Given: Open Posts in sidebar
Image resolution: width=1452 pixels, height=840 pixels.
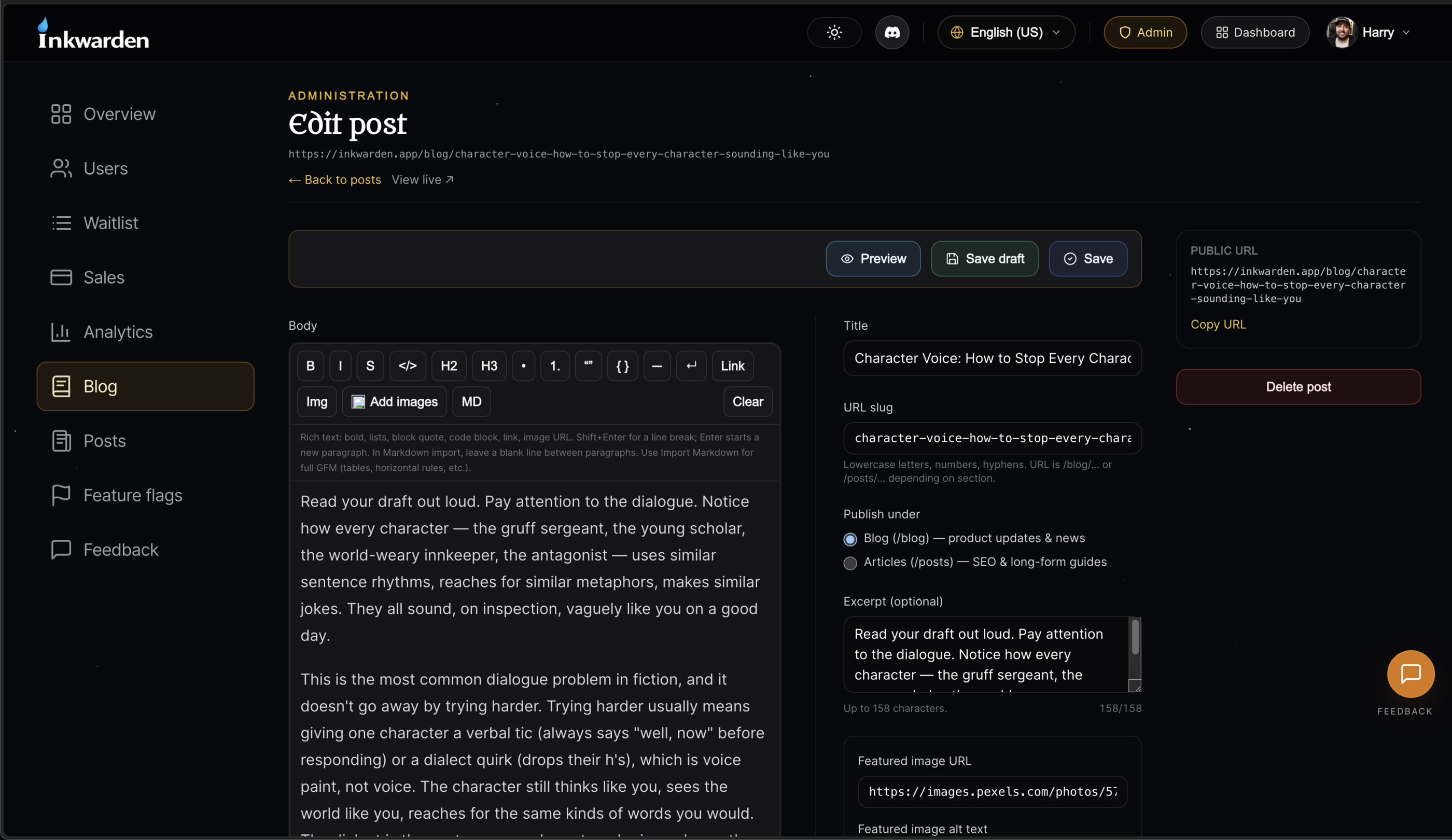Looking at the screenshot, I should pyautogui.click(x=145, y=441).
